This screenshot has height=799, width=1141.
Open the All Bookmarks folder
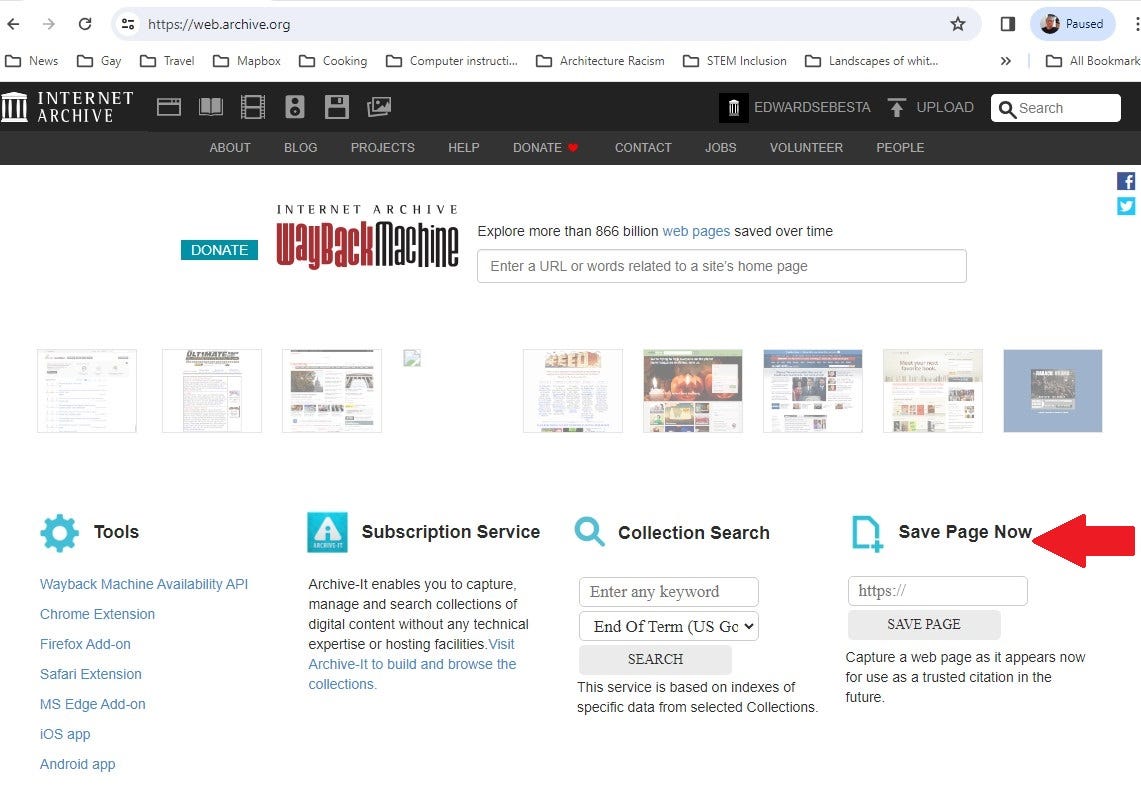pyautogui.click(x=1092, y=61)
